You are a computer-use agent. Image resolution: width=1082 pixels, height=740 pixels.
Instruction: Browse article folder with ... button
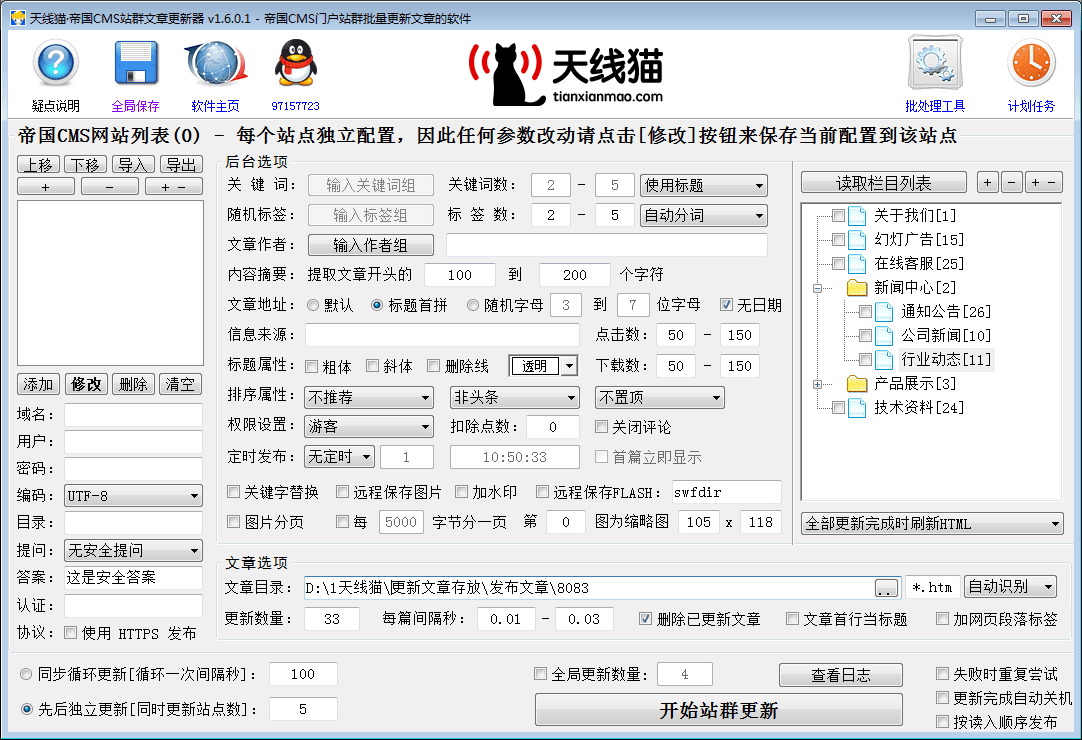click(x=887, y=587)
